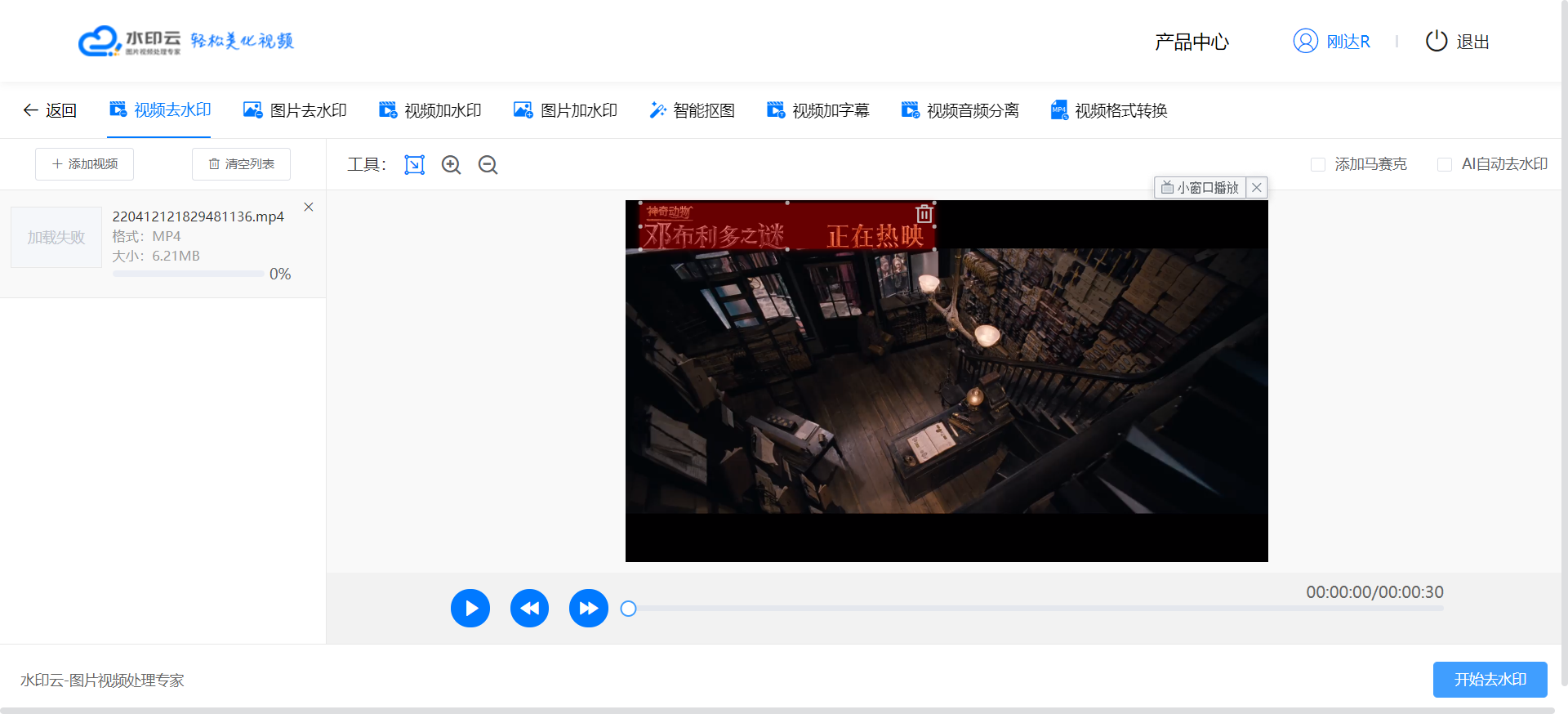Viewport: 1568px width, 714px height.
Task: Play the video
Action: coord(470,609)
